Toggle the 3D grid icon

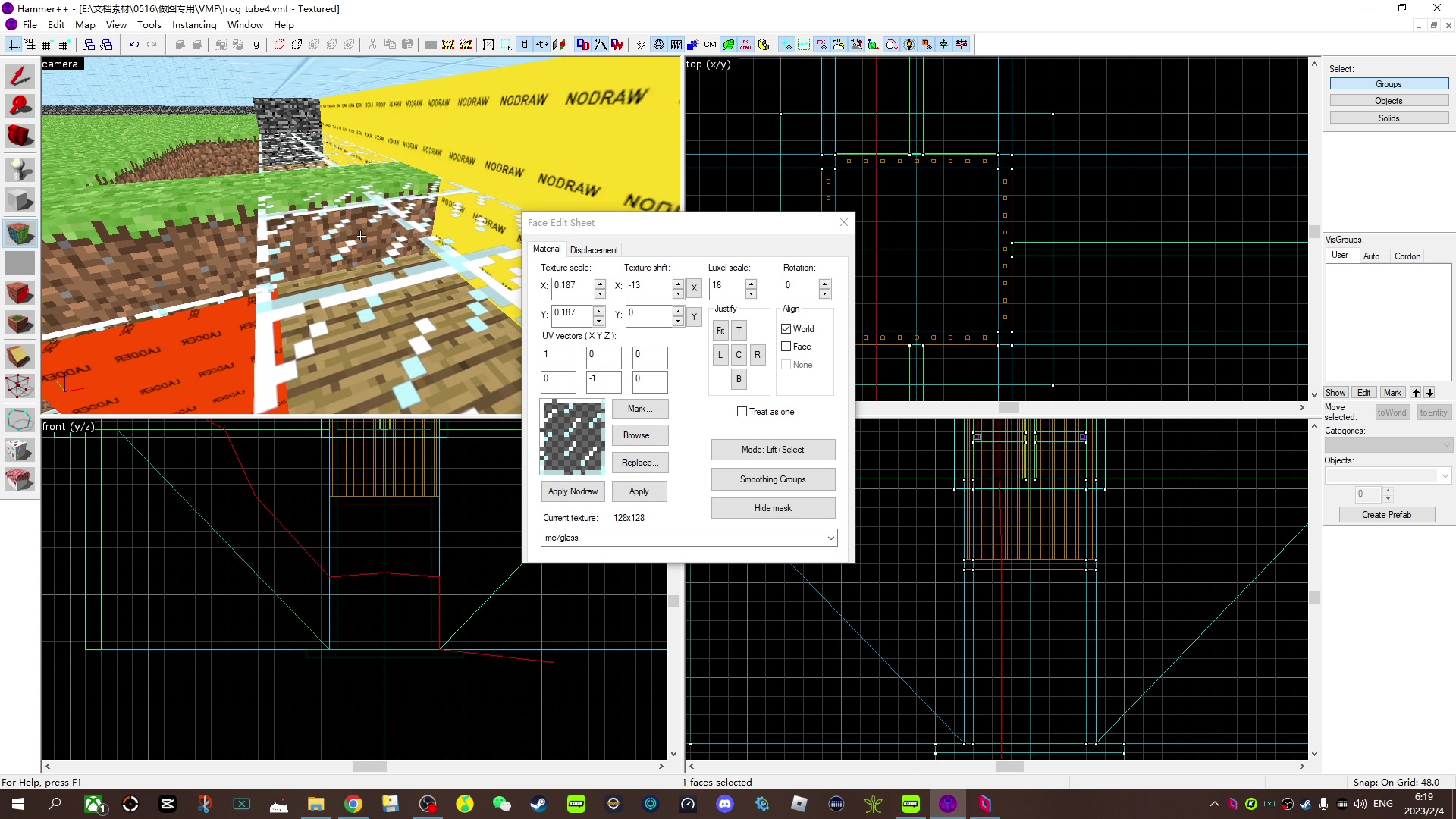point(30,45)
